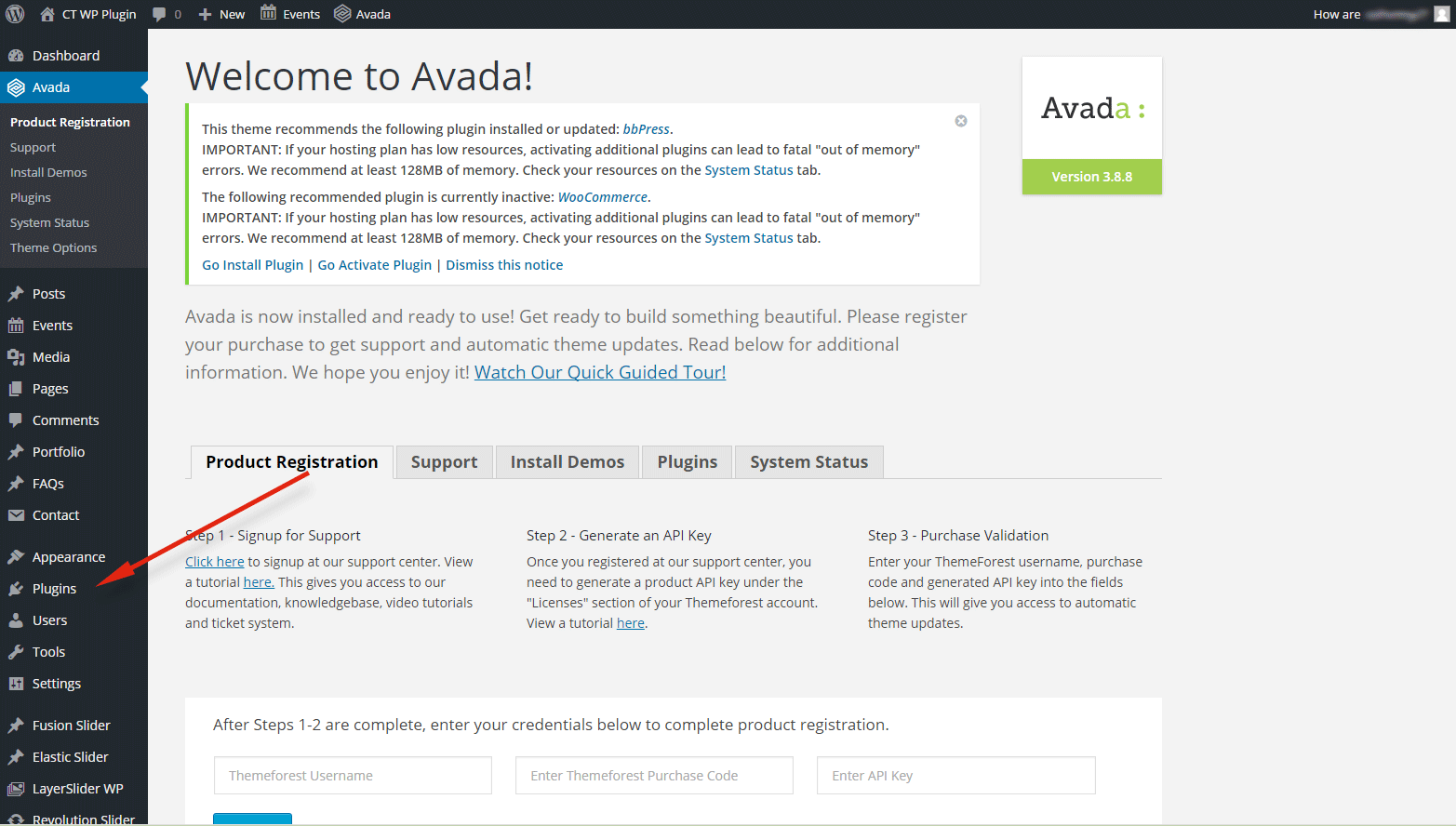
Task: Click the Users person icon
Action: click(16, 620)
